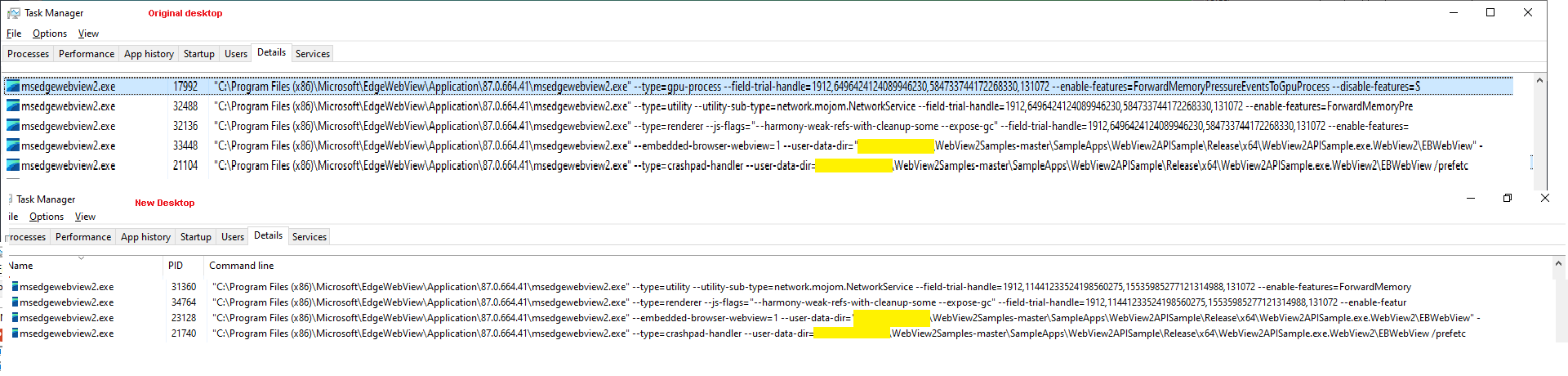The height and width of the screenshot is (376, 1568).
Task: Switch to Users tab in lower Task Manager
Action: (x=233, y=237)
